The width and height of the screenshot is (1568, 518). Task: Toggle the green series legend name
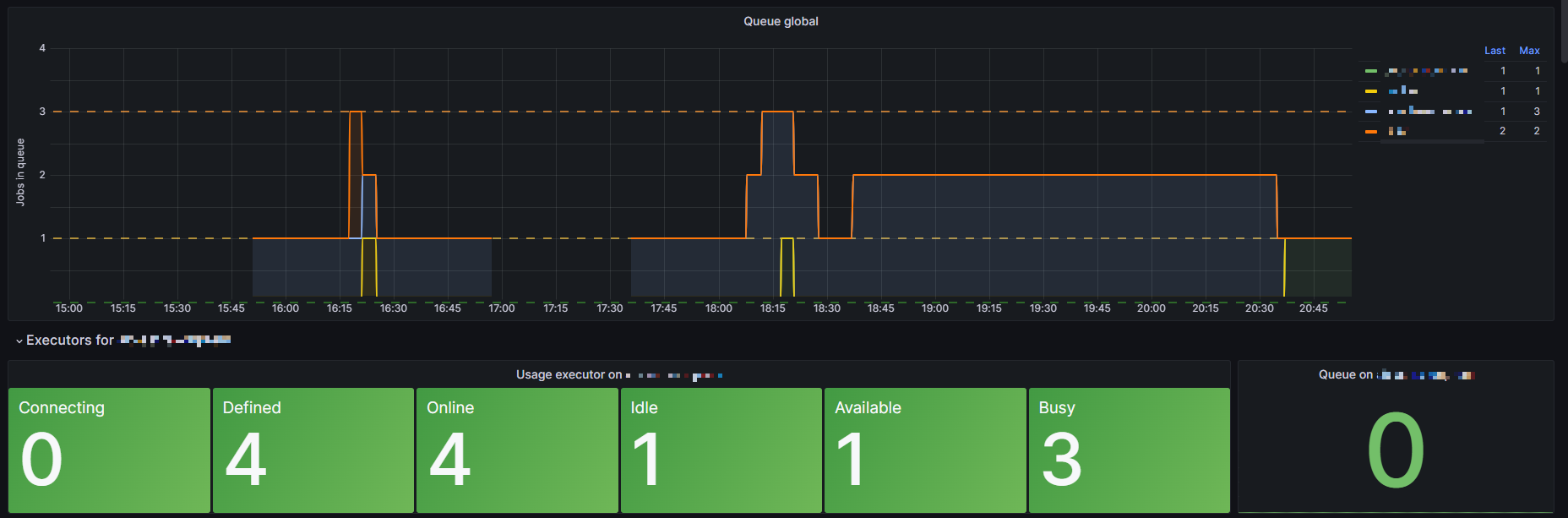pos(1427,71)
